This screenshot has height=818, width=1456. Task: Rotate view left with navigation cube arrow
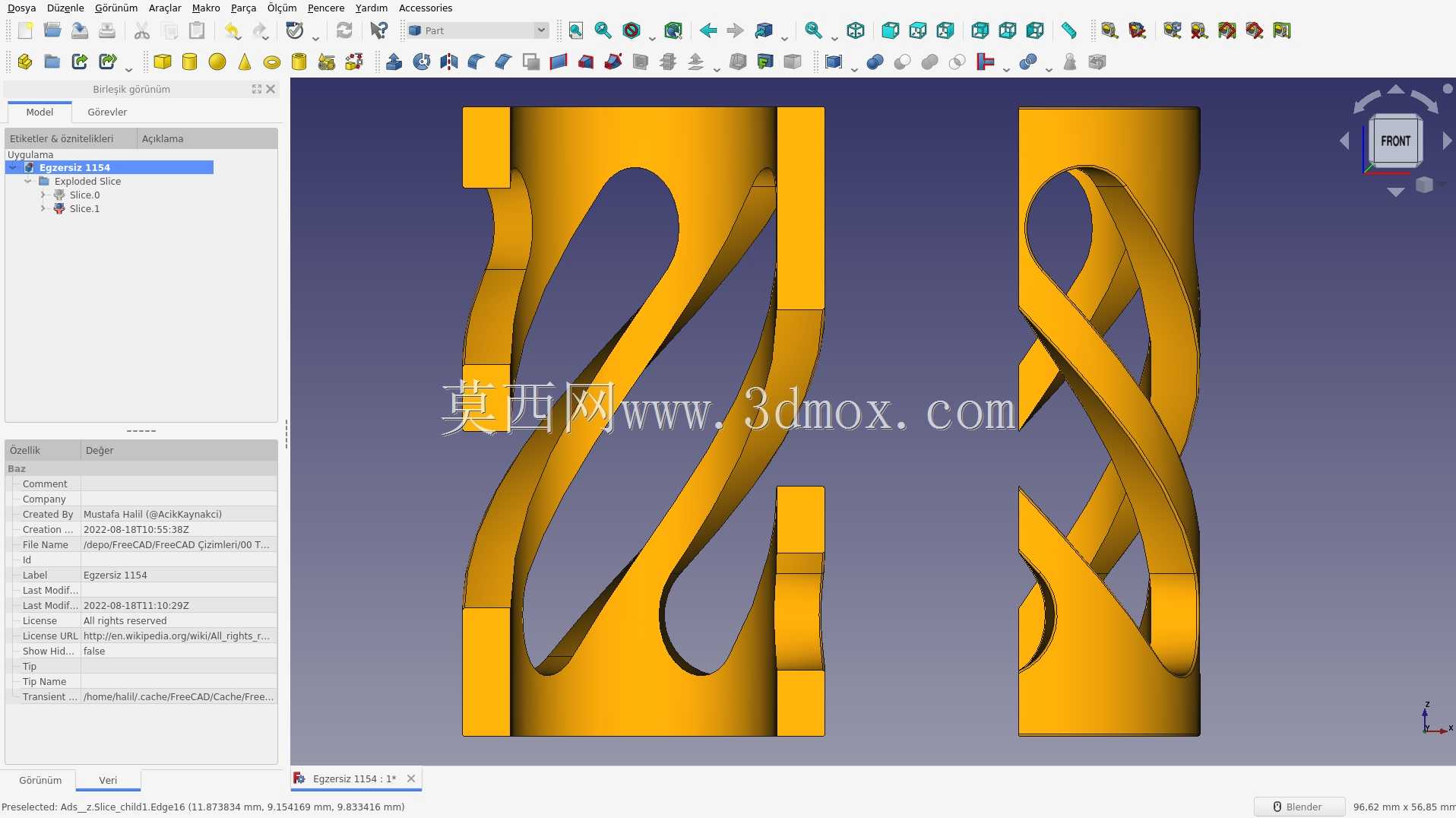coord(1344,141)
